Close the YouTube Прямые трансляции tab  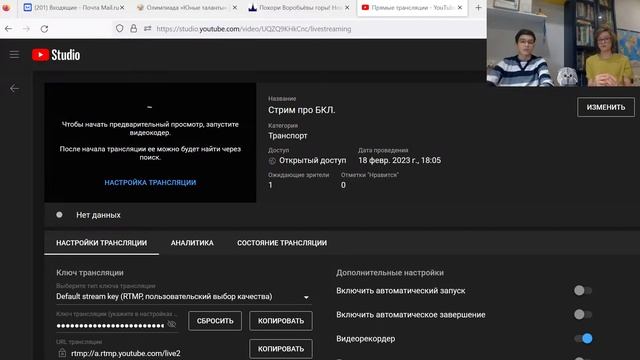460,7
